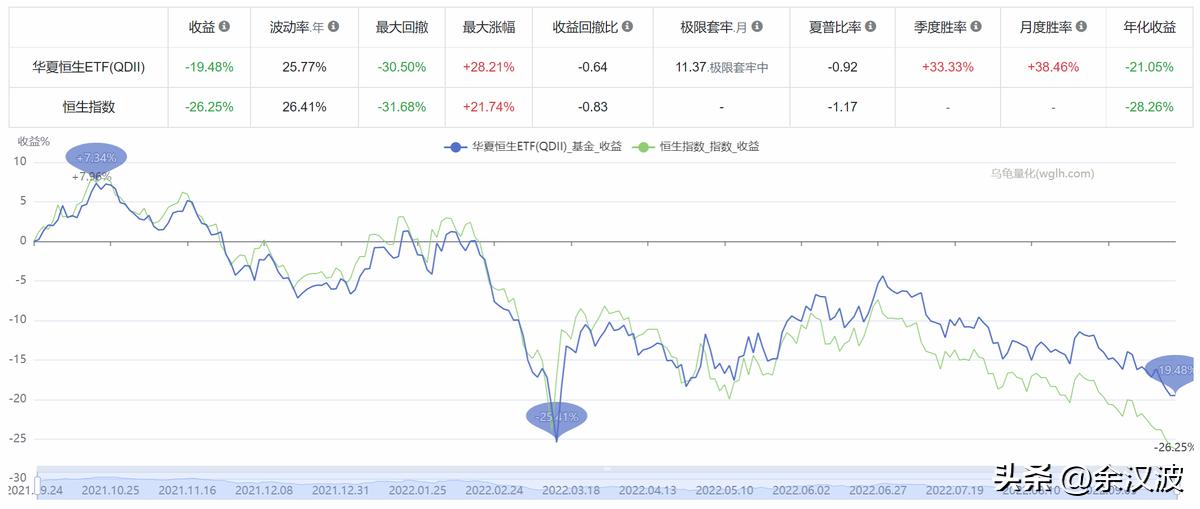Click the 年化收益 column header
This screenshot has width=1200, height=509.
tap(1149, 27)
